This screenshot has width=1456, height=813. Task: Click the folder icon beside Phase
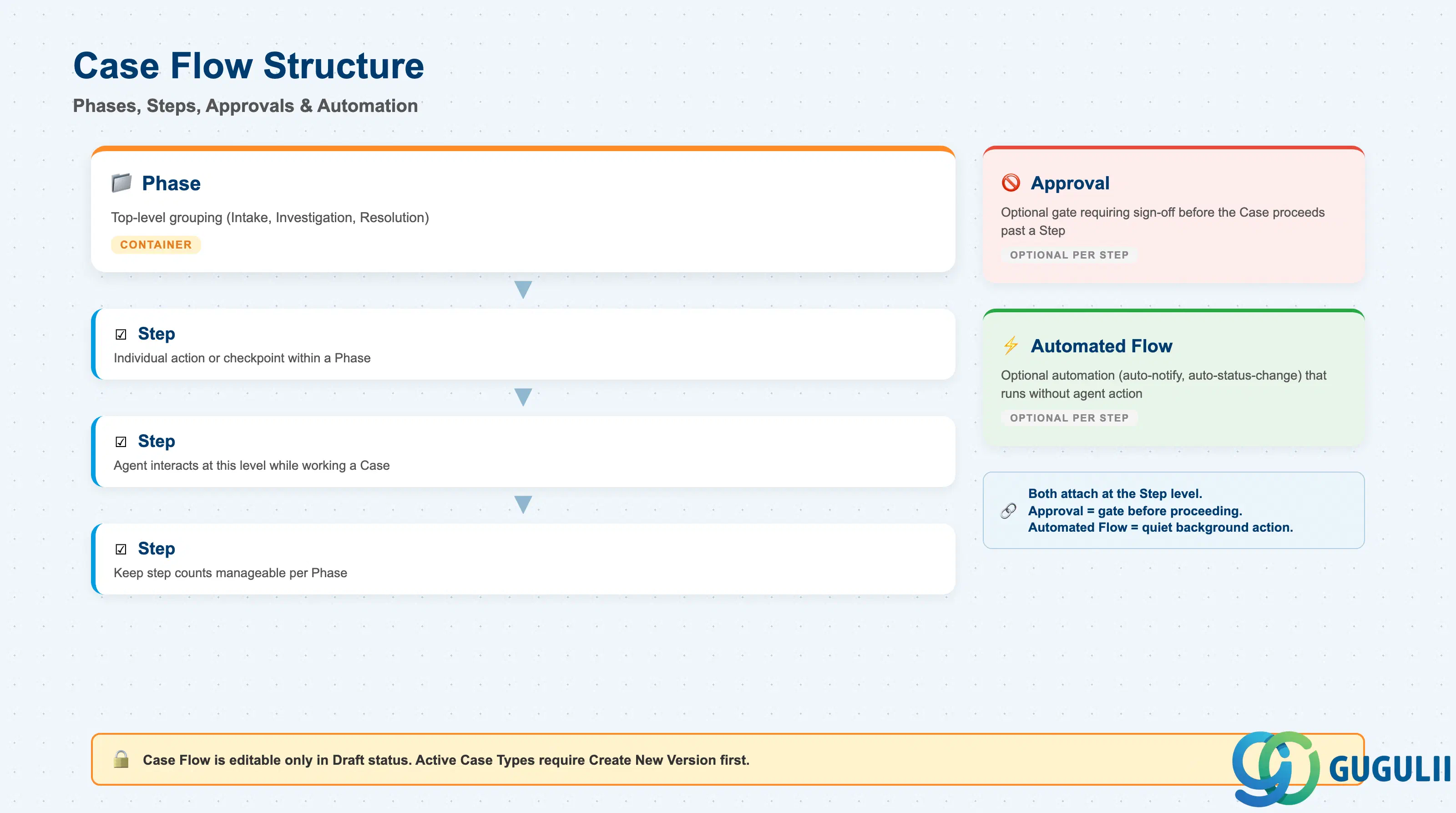pos(121,183)
